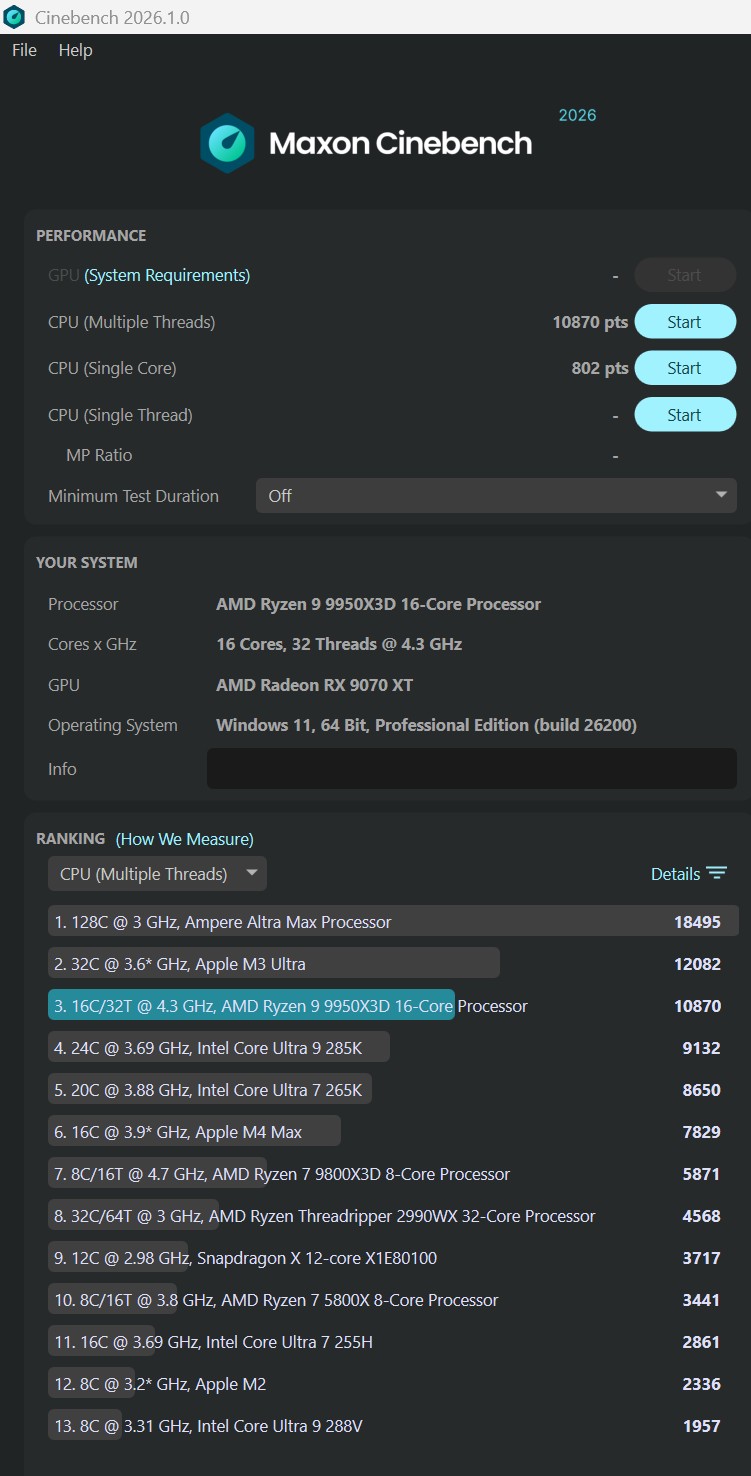Click the processor name AMD Ryzen 9 9950X3D
This screenshot has width=751, height=1476.
378,604
